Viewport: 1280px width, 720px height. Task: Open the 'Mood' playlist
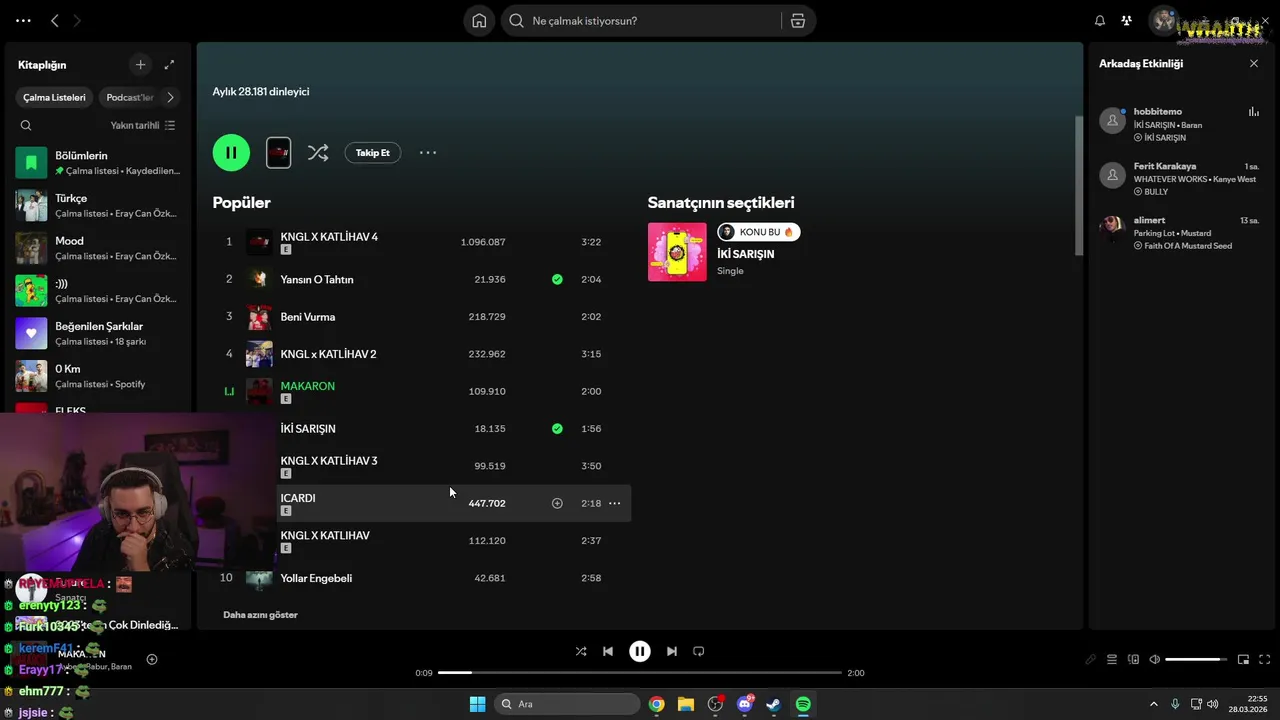[98, 248]
